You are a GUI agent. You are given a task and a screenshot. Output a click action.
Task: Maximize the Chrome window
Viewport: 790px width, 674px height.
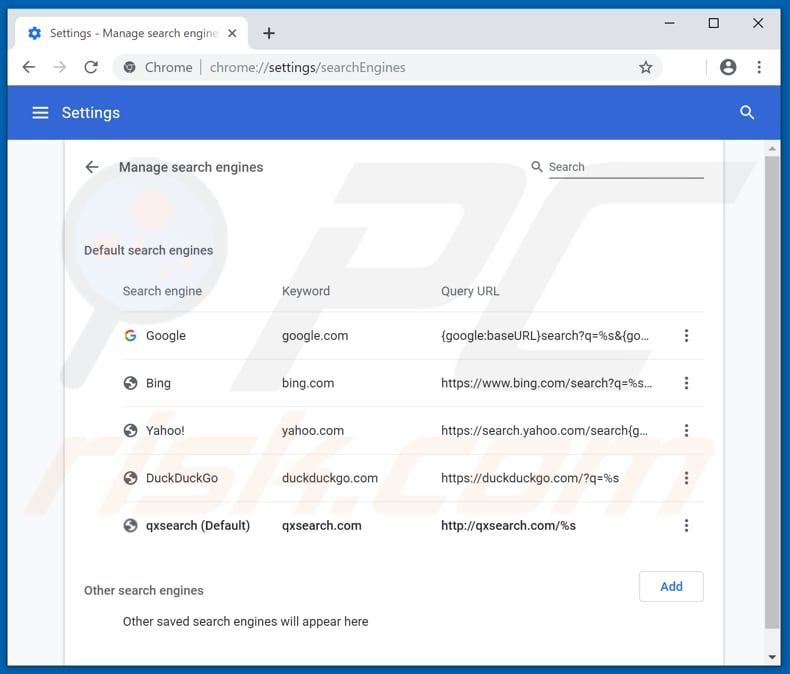click(713, 23)
